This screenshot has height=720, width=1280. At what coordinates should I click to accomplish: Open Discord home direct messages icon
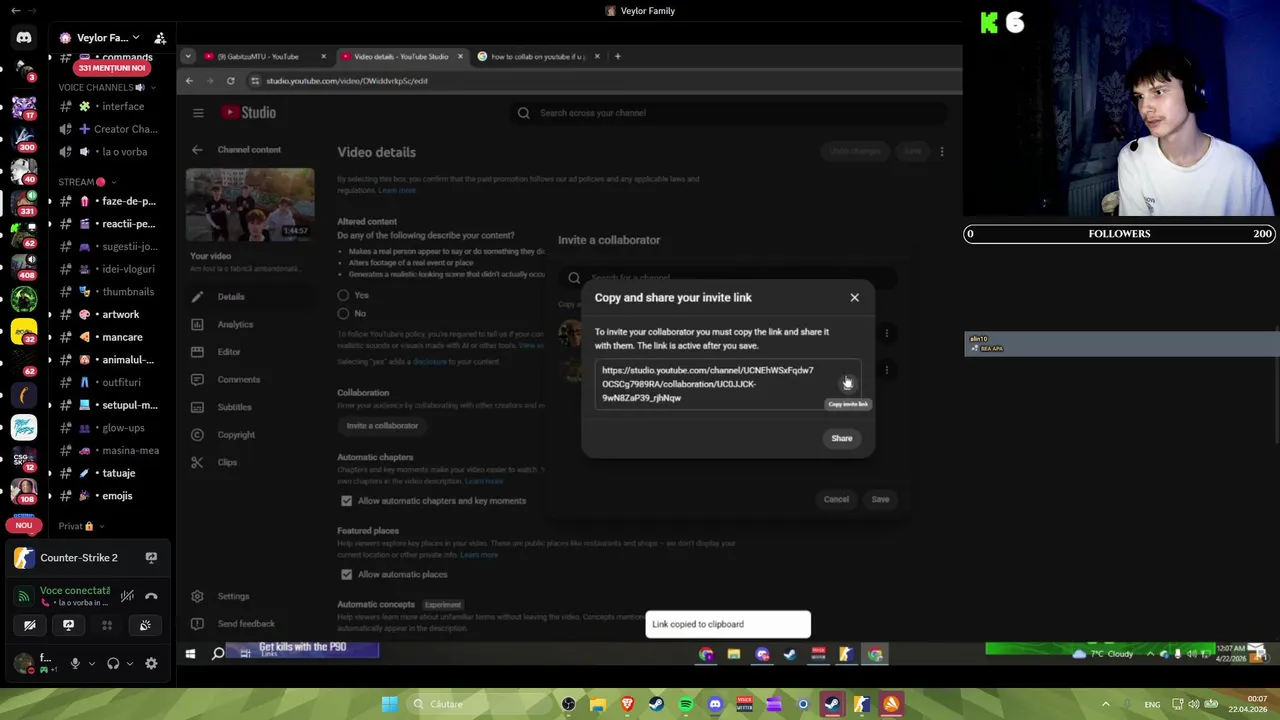[24, 38]
